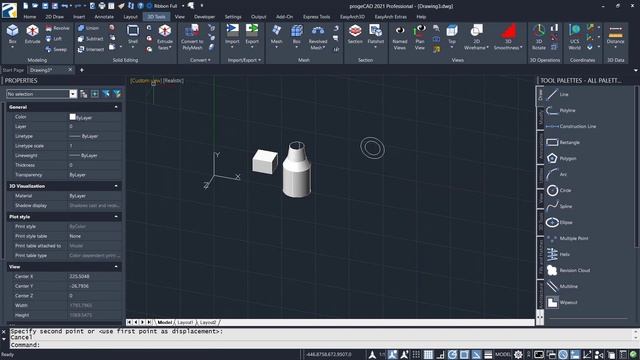Open 3D Smoothness setting
The image size is (640, 360).
[x=508, y=37]
